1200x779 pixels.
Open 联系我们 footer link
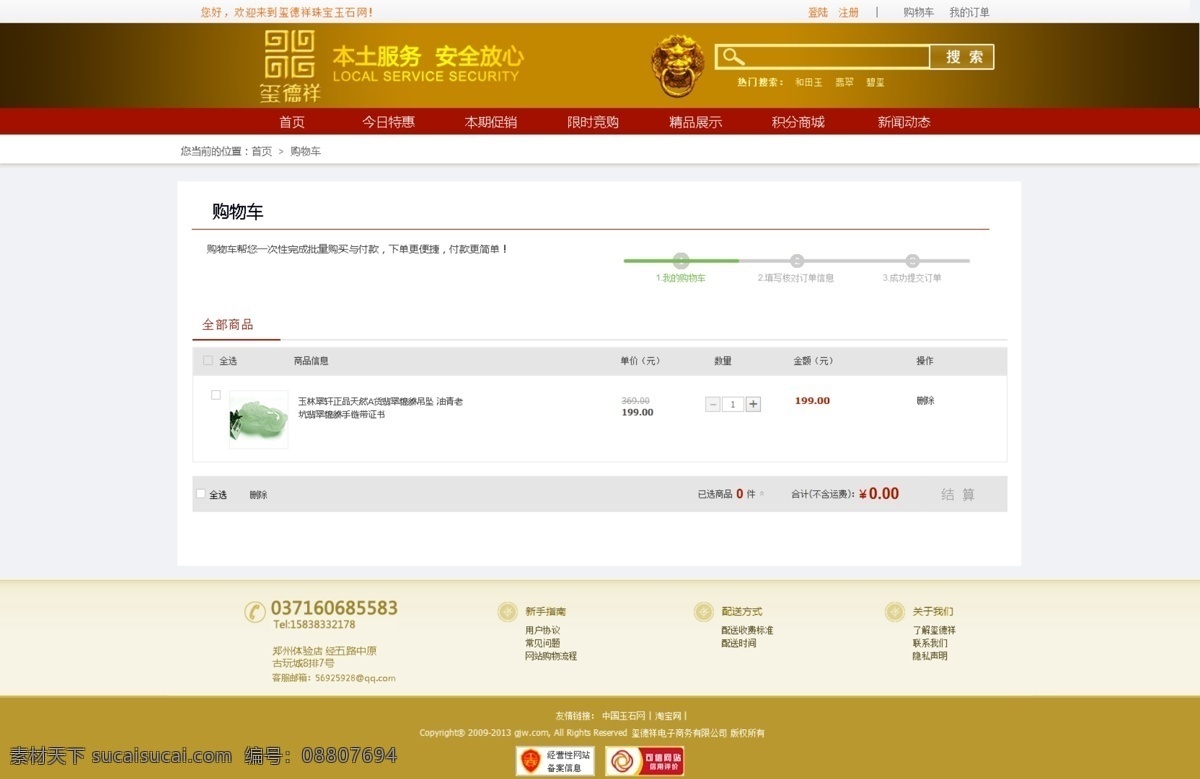pos(930,643)
